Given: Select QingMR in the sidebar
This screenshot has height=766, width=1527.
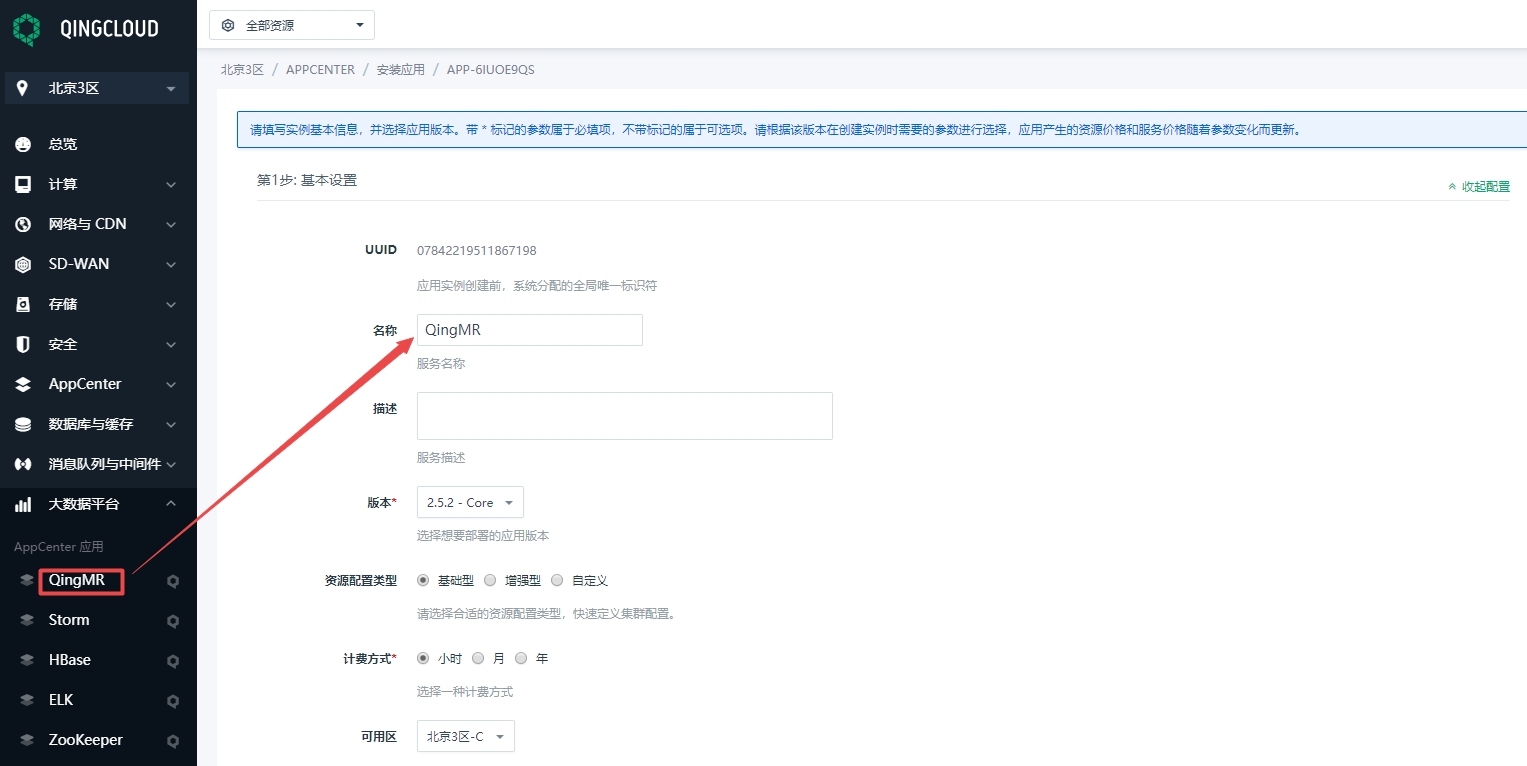Looking at the screenshot, I should pyautogui.click(x=77, y=580).
